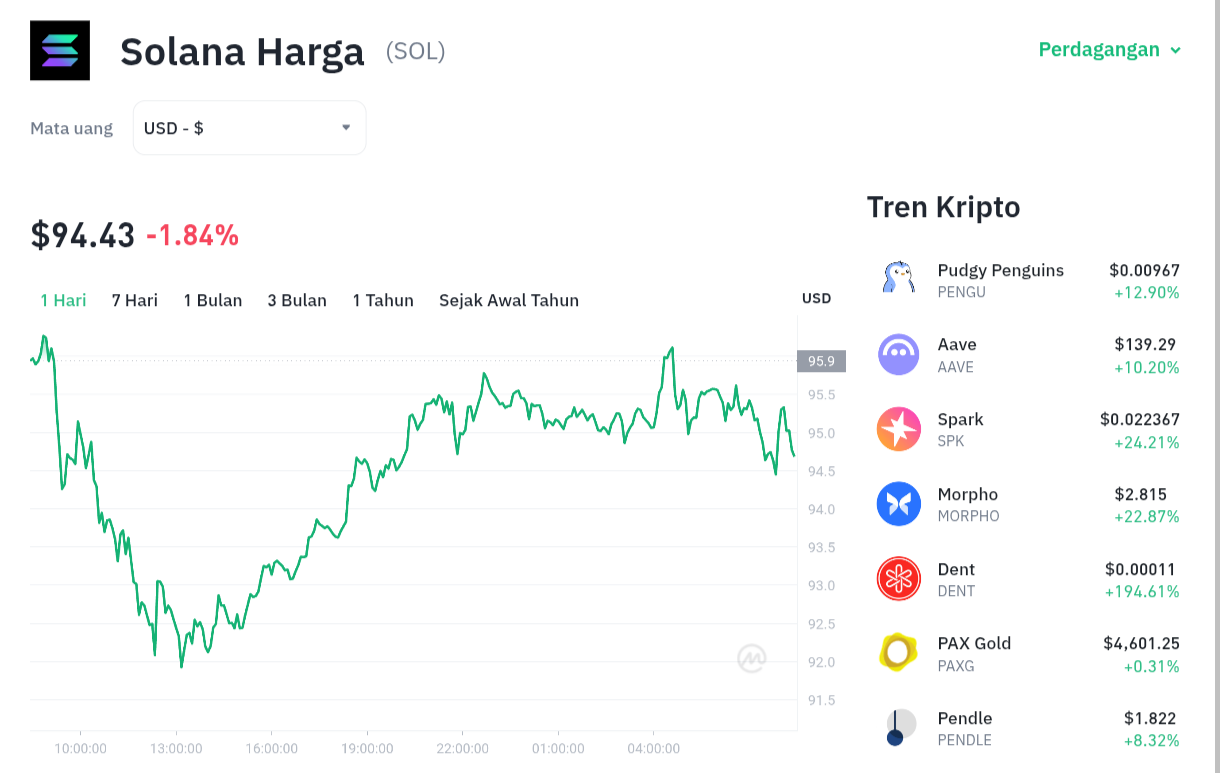
Task: Click the Pendle coin icon
Action: [x=898, y=727]
